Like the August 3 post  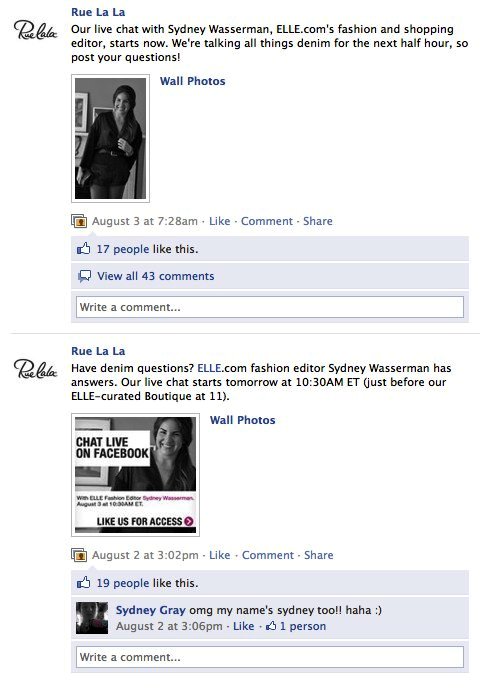(x=220, y=221)
